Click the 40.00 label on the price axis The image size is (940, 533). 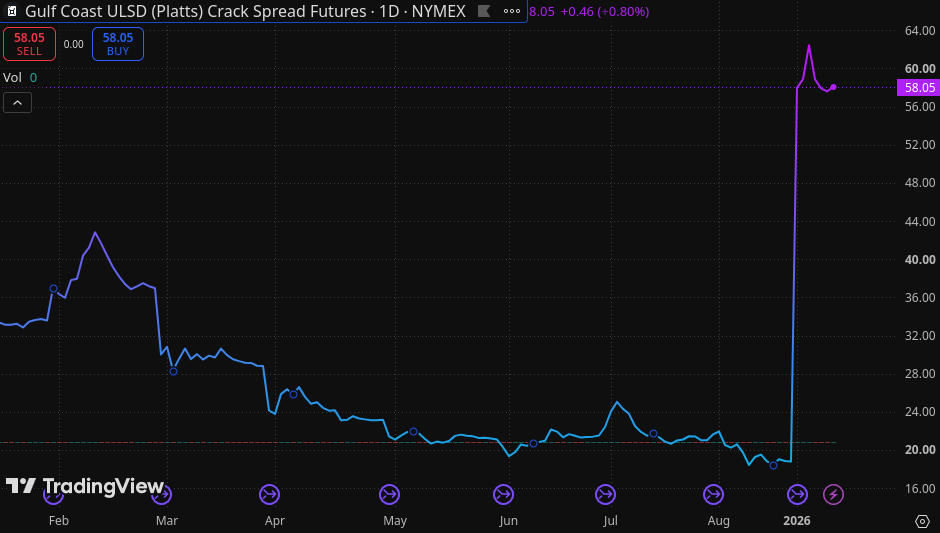pyautogui.click(x=920, y=260)
